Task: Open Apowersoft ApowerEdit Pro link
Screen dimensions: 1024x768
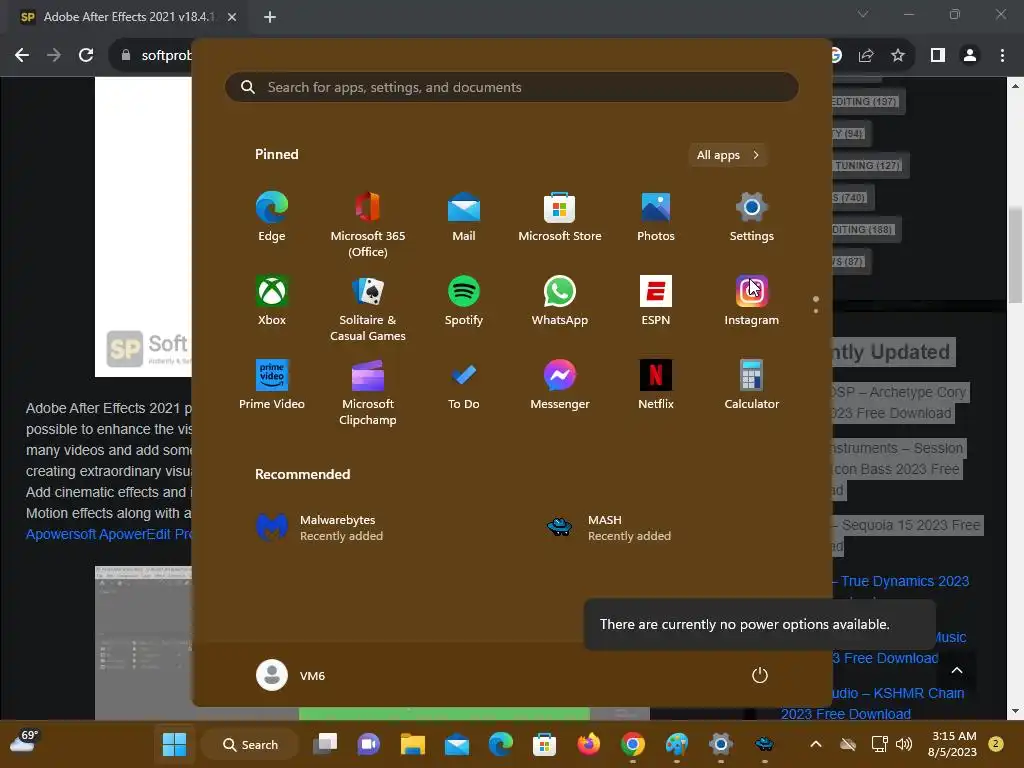Action: pos(109,534)
